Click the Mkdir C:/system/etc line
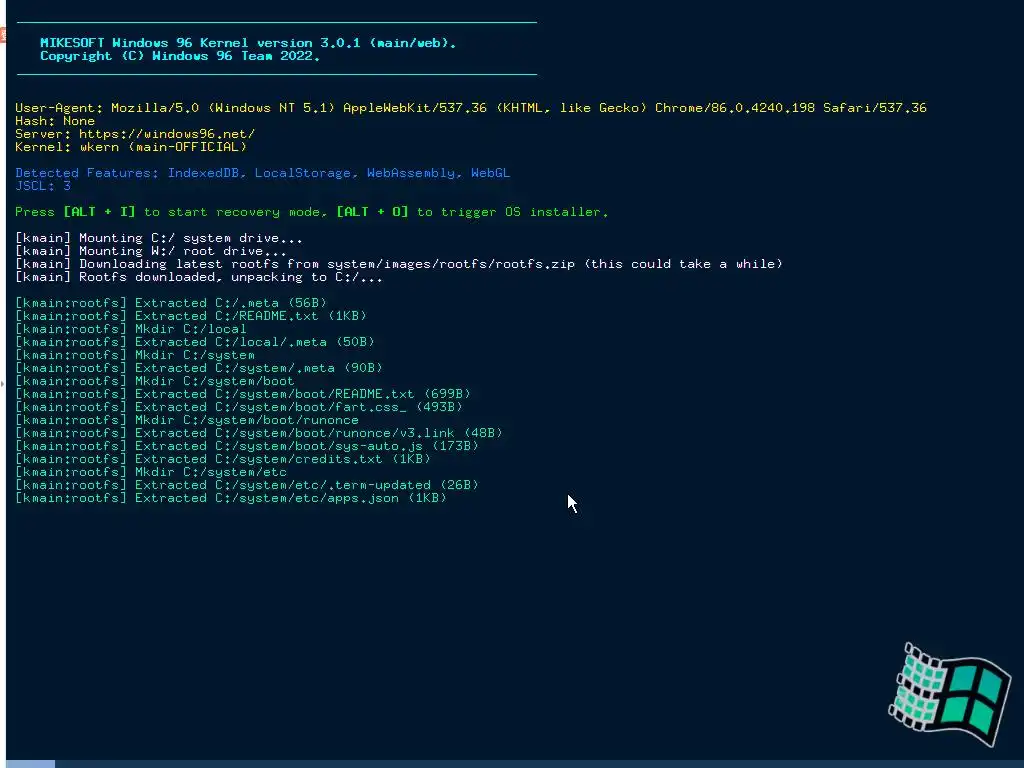 pyautogui.click(x=151, y=473)
